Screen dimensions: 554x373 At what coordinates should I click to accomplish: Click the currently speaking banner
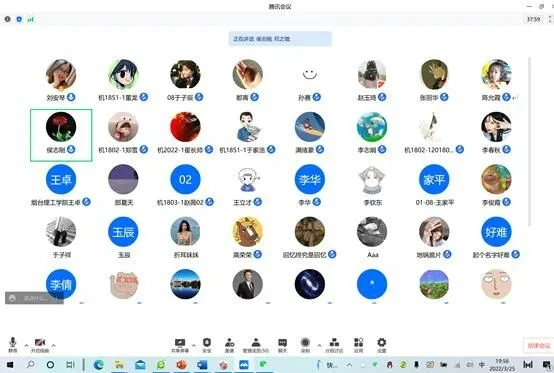tap(280, 39)
